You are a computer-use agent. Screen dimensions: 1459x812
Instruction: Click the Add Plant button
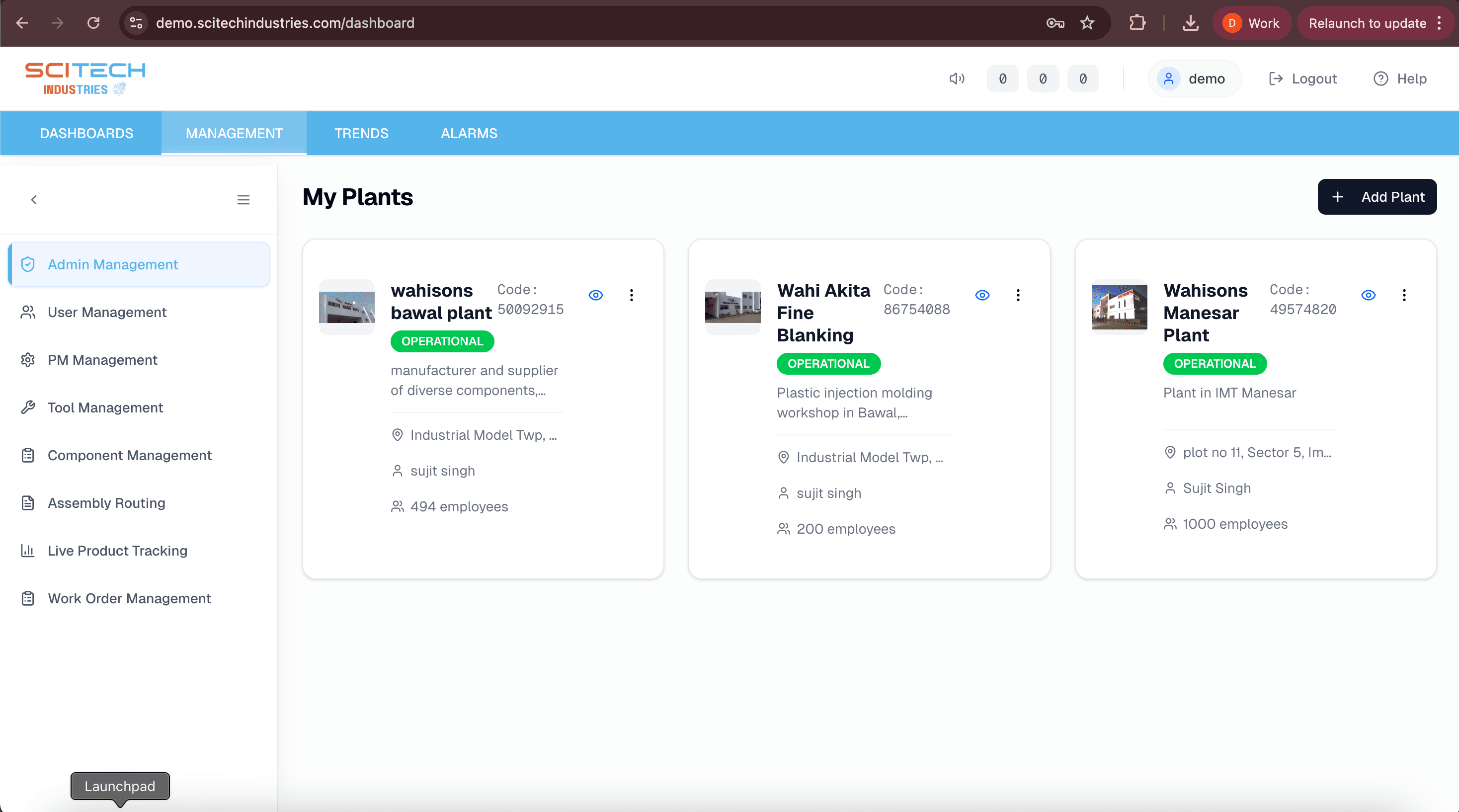(x=1377, y=196)
